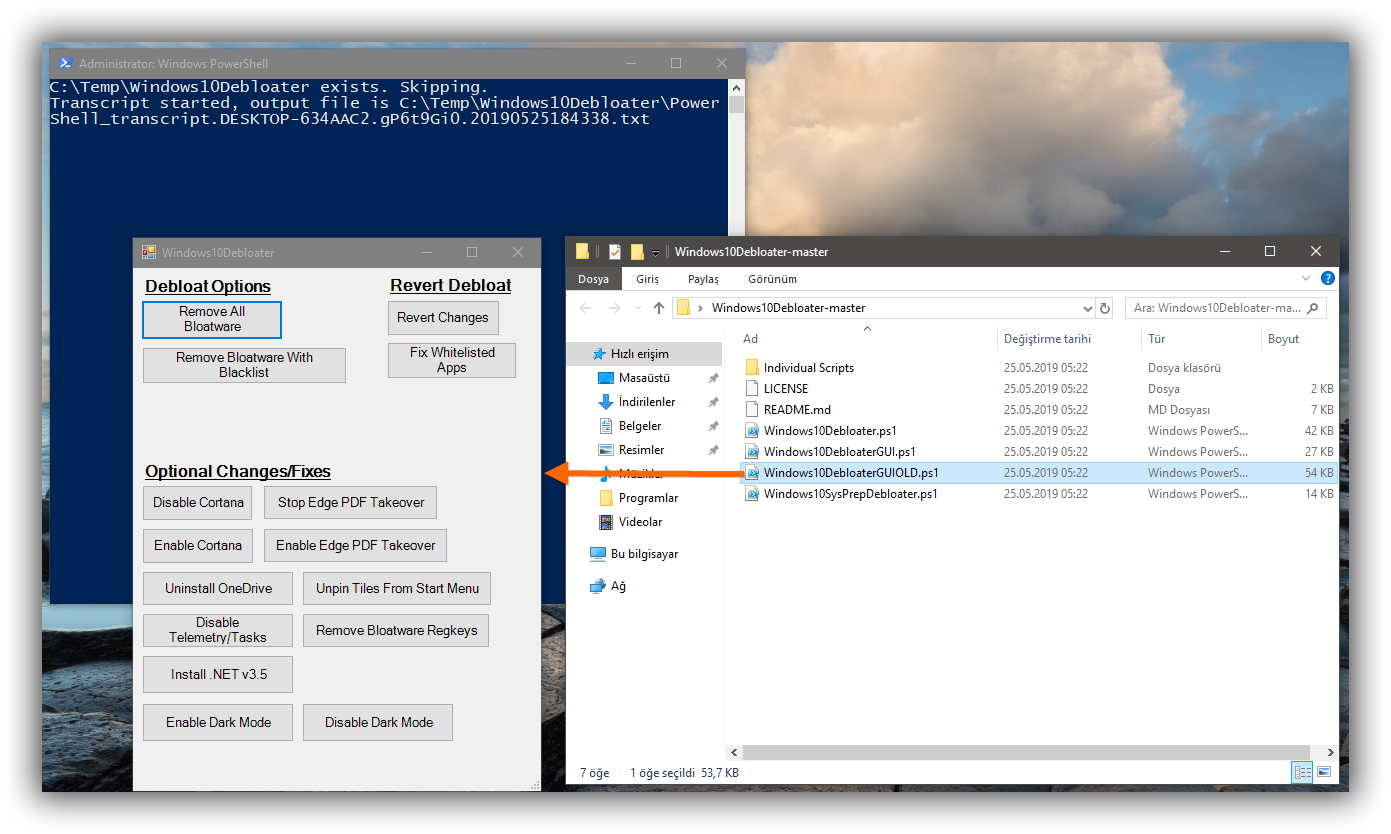Click Windows10Debloater-master in address bar
The height and width of the screenshot is (834, 1391).
click(788, 308)
